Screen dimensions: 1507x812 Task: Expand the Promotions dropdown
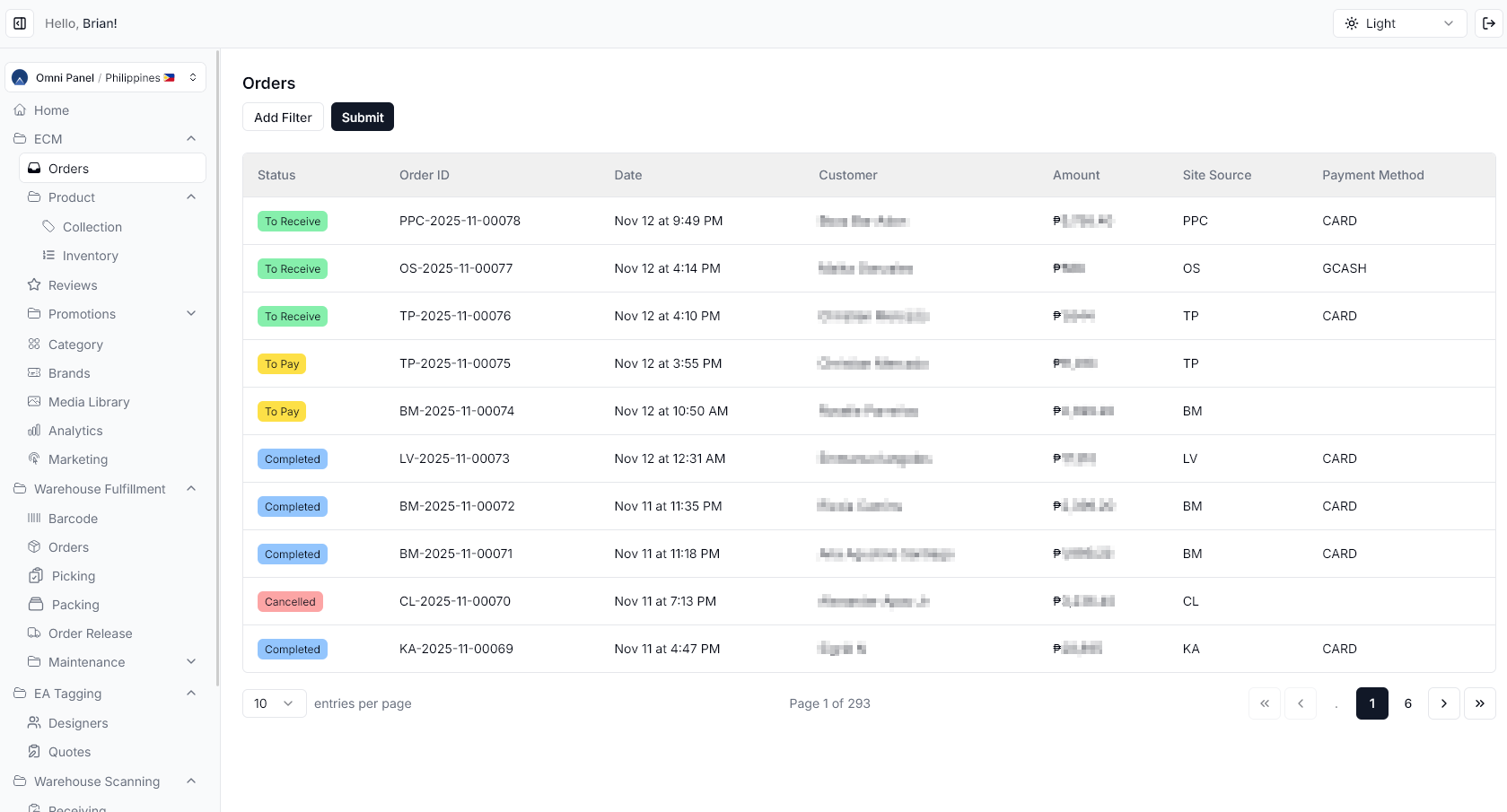click(191, 313)
